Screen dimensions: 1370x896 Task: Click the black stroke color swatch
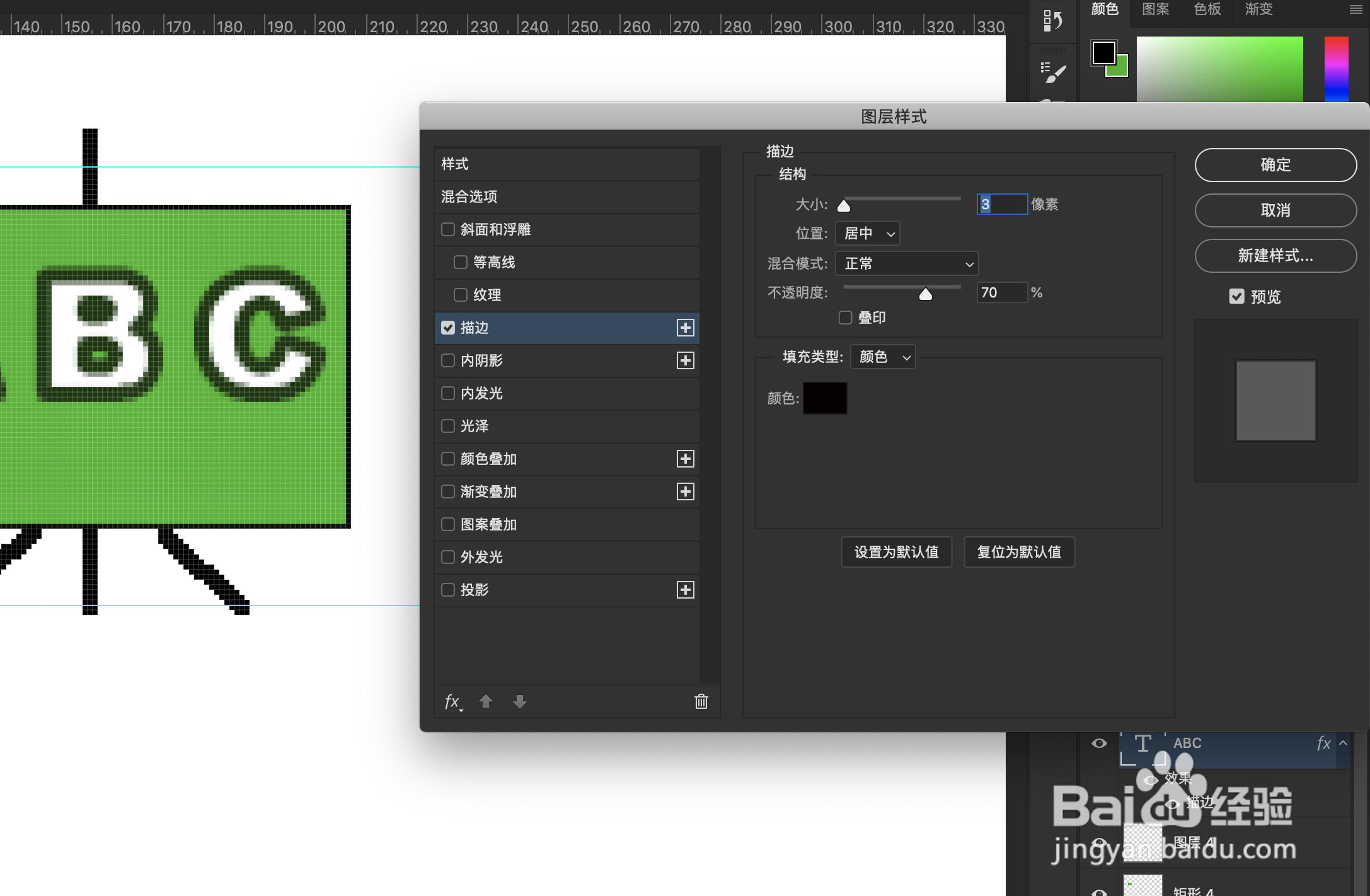point(825,398)
